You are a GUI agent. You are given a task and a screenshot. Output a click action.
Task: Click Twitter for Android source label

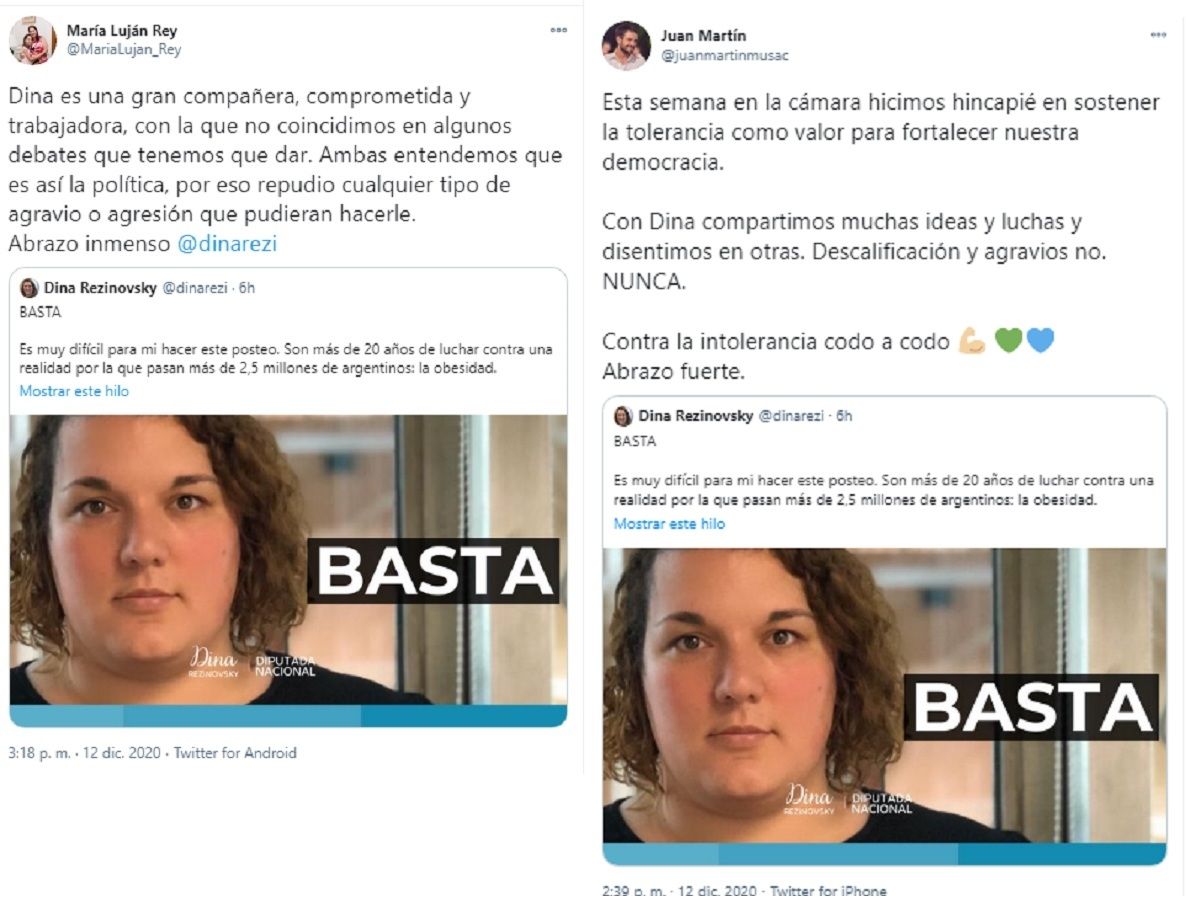click(x=235, y=753)
